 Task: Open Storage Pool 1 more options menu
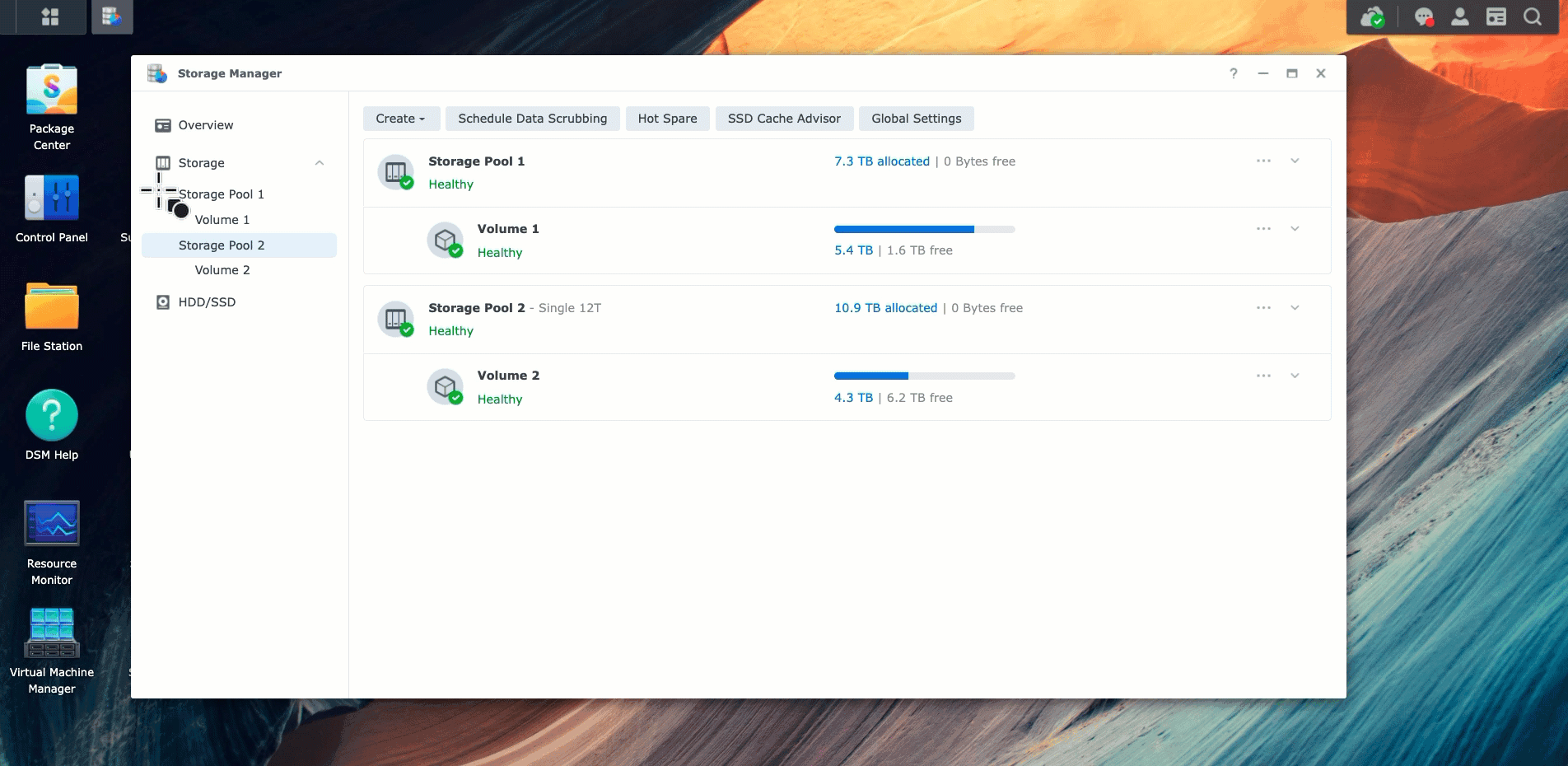pos(1264,161)
